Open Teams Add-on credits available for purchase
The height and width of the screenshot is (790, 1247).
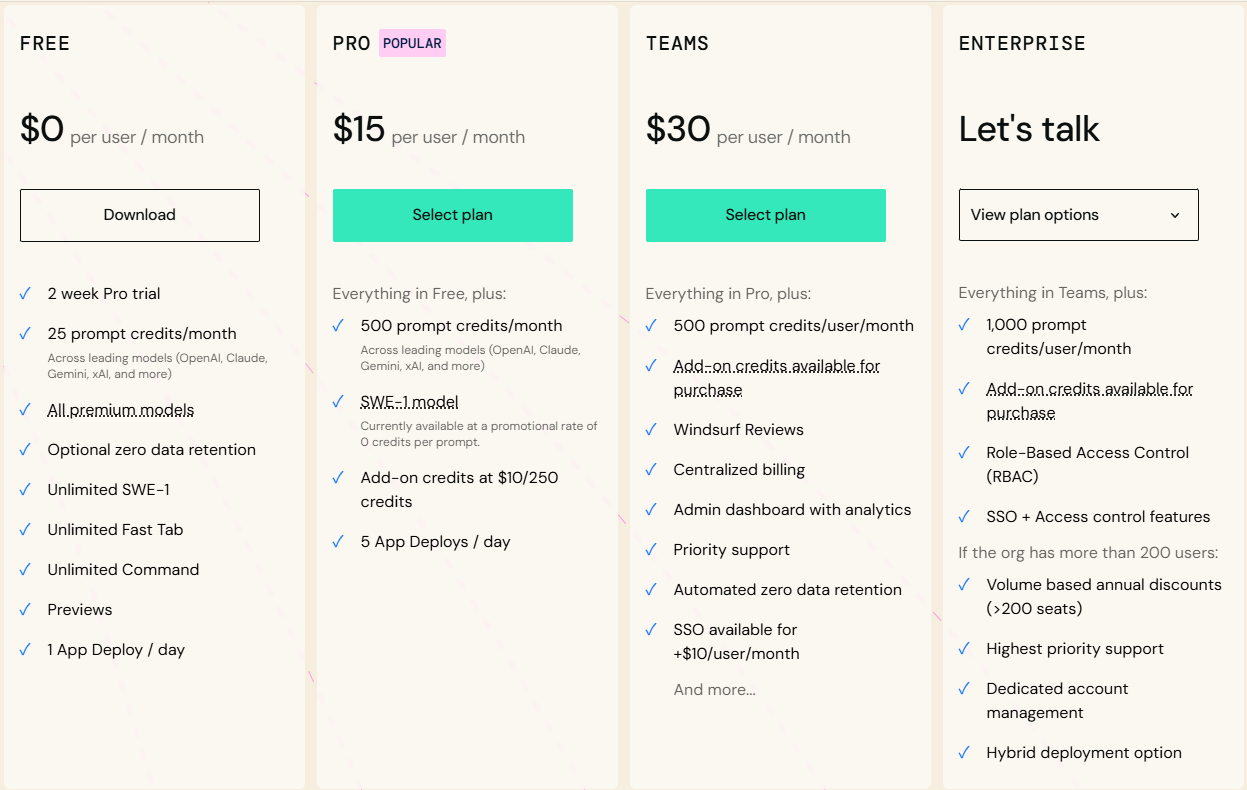777,378
